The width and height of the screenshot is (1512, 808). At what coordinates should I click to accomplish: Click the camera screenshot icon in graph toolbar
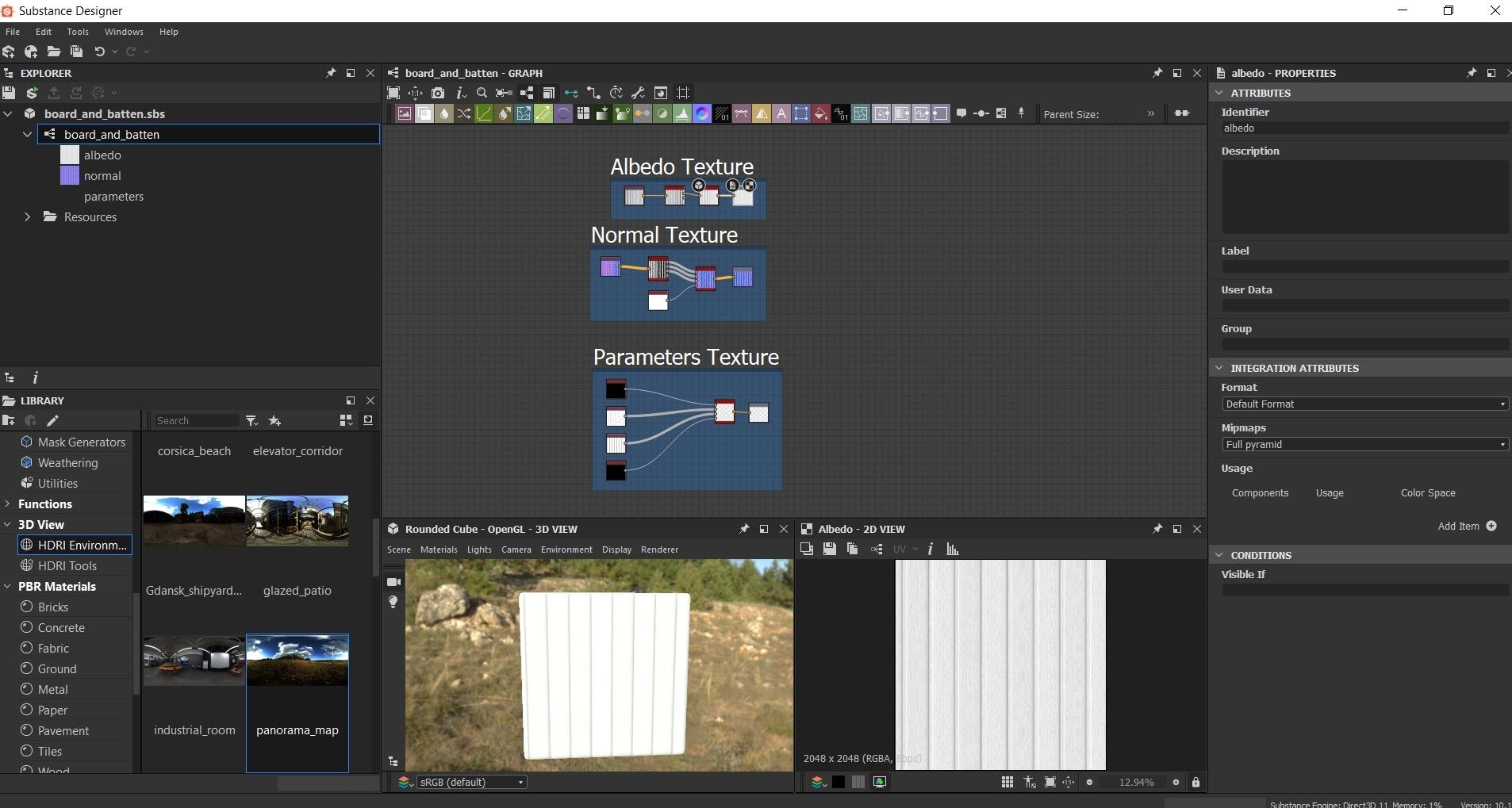click(x=438, y=93)
